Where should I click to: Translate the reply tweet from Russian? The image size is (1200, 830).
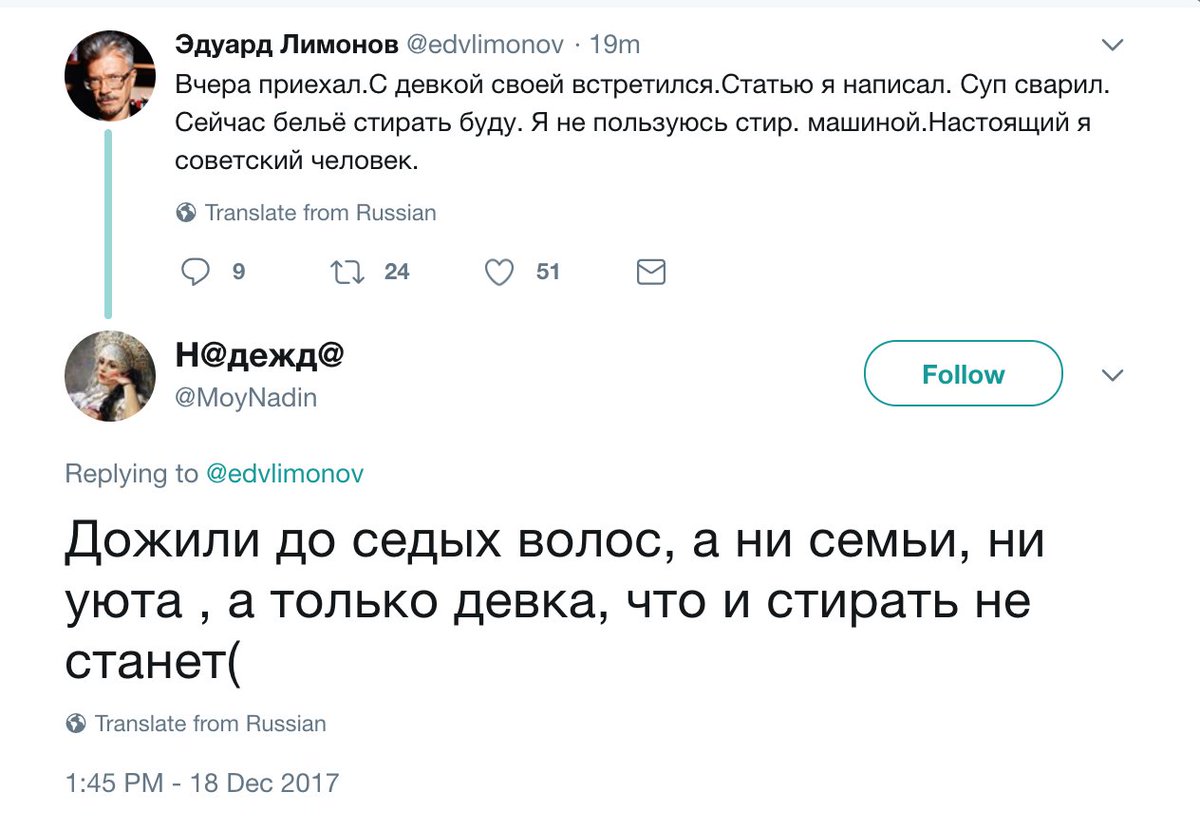(x=210, y=724)
